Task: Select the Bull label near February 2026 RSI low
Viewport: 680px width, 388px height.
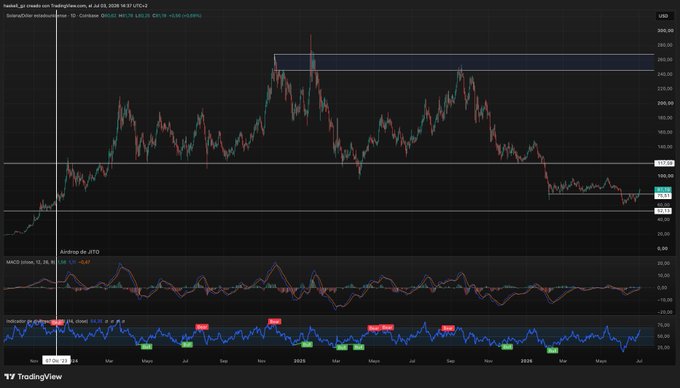Action: [x=552, y=350]
